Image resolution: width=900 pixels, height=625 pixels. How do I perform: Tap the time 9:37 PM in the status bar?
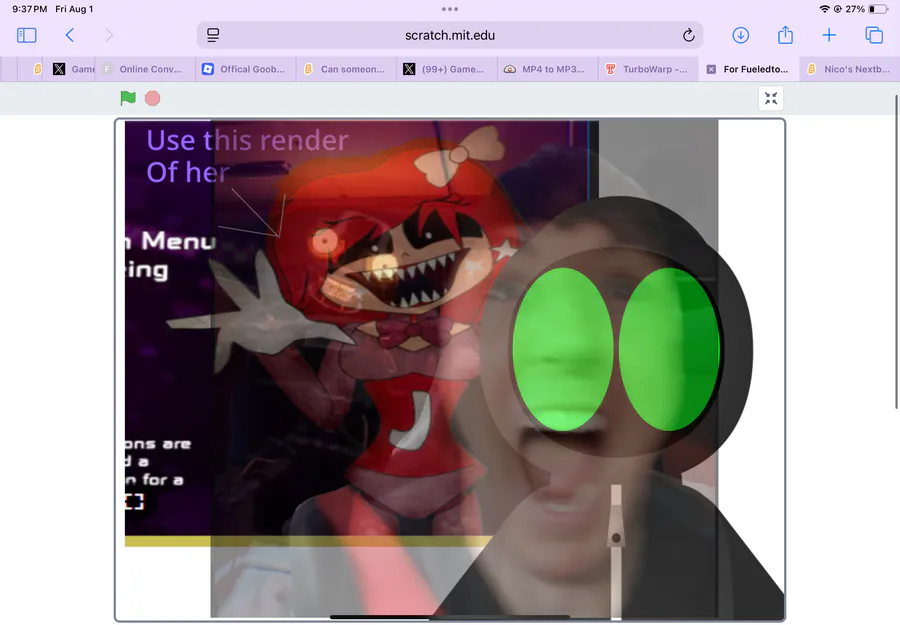click(x=29, y=9)
